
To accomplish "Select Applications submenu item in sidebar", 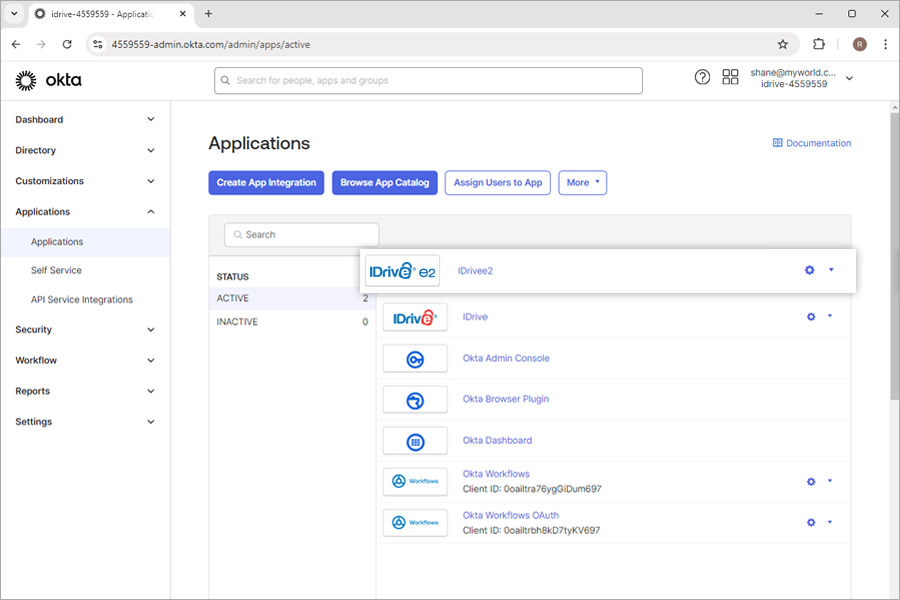I will click(x=85, y=242).
